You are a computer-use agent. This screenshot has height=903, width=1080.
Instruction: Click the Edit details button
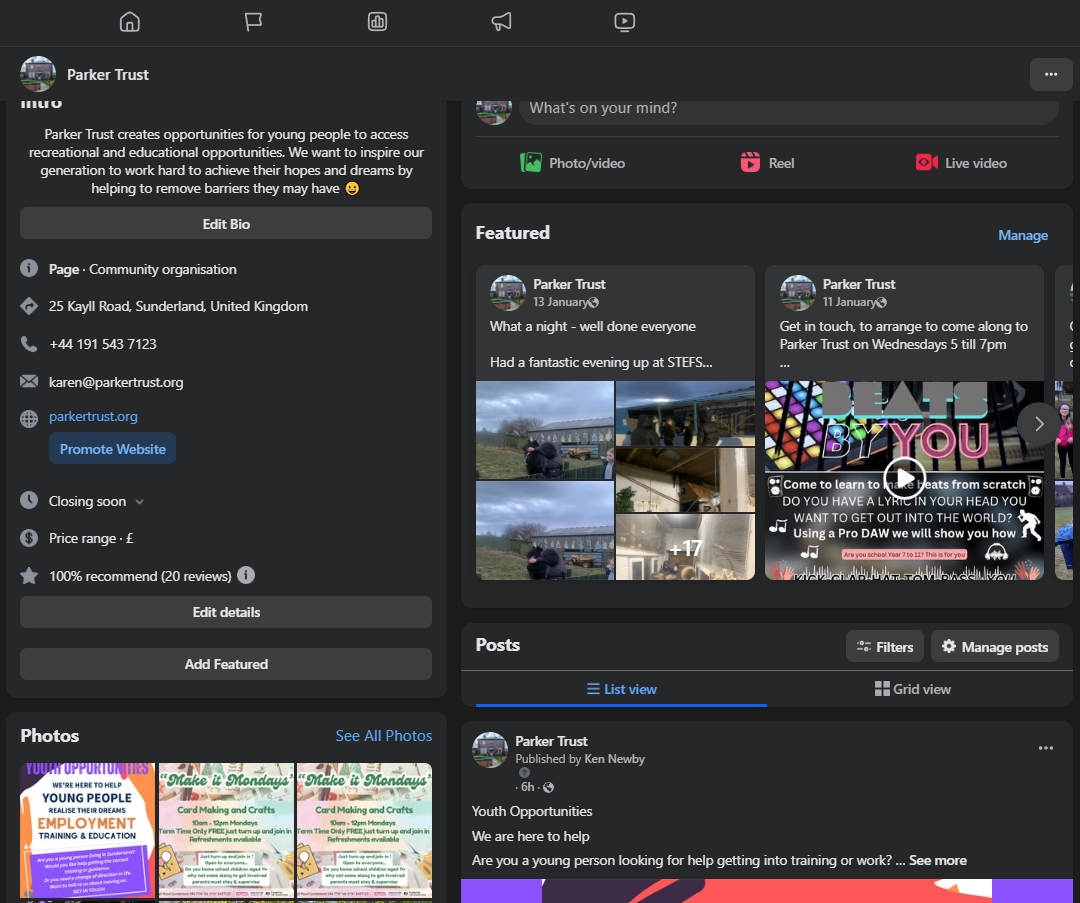[226, 612]
